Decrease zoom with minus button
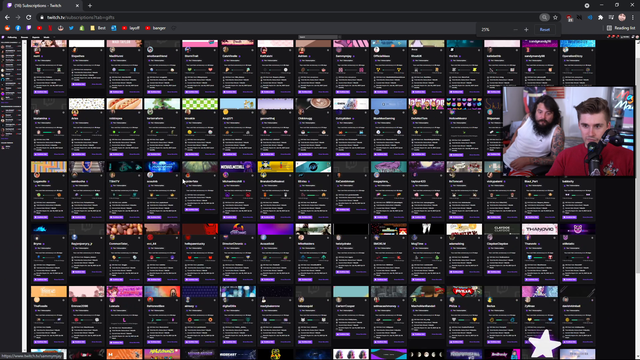 [x=515, y=29]
